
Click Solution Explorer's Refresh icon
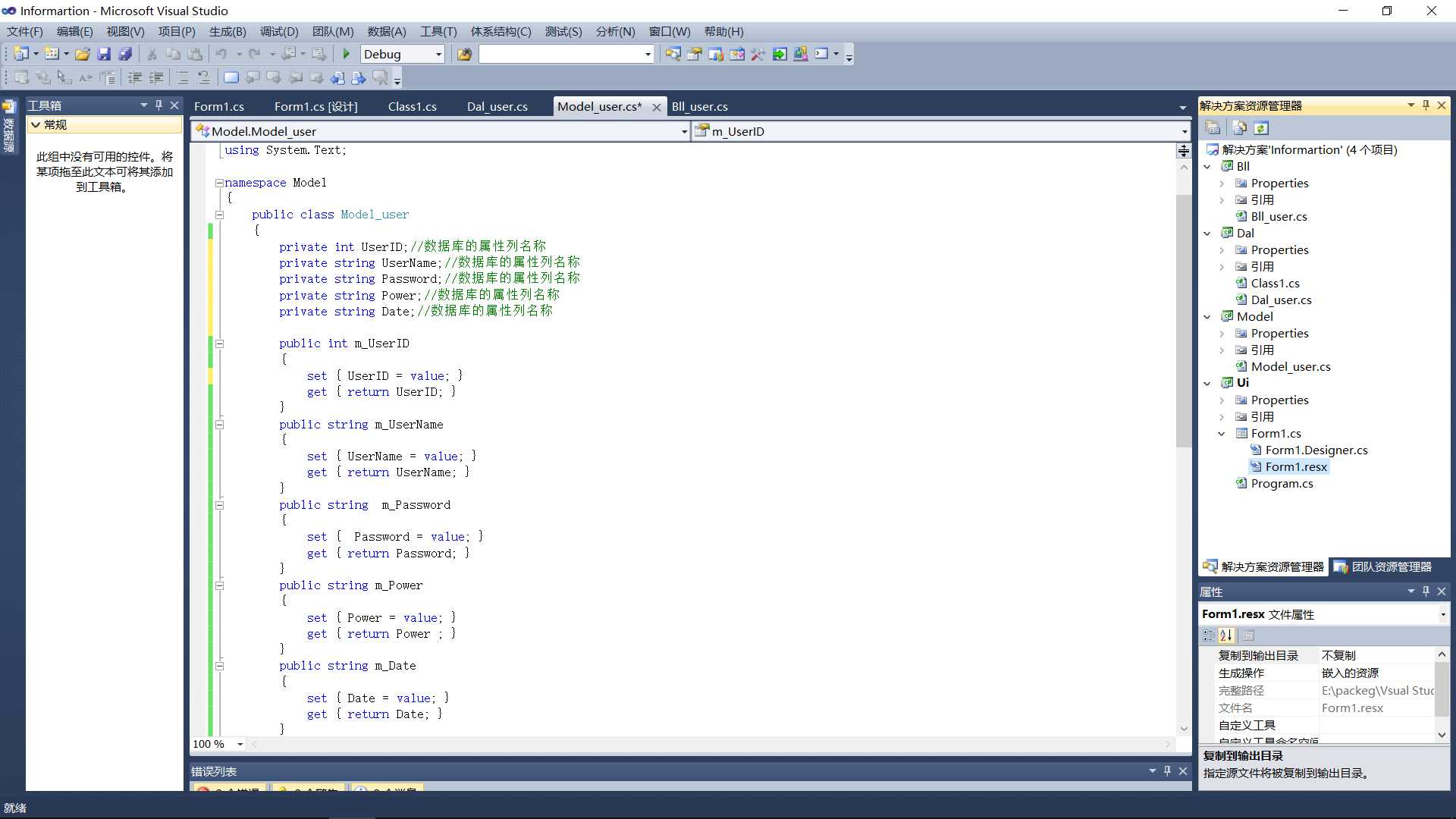click(x=1261, y=127)
